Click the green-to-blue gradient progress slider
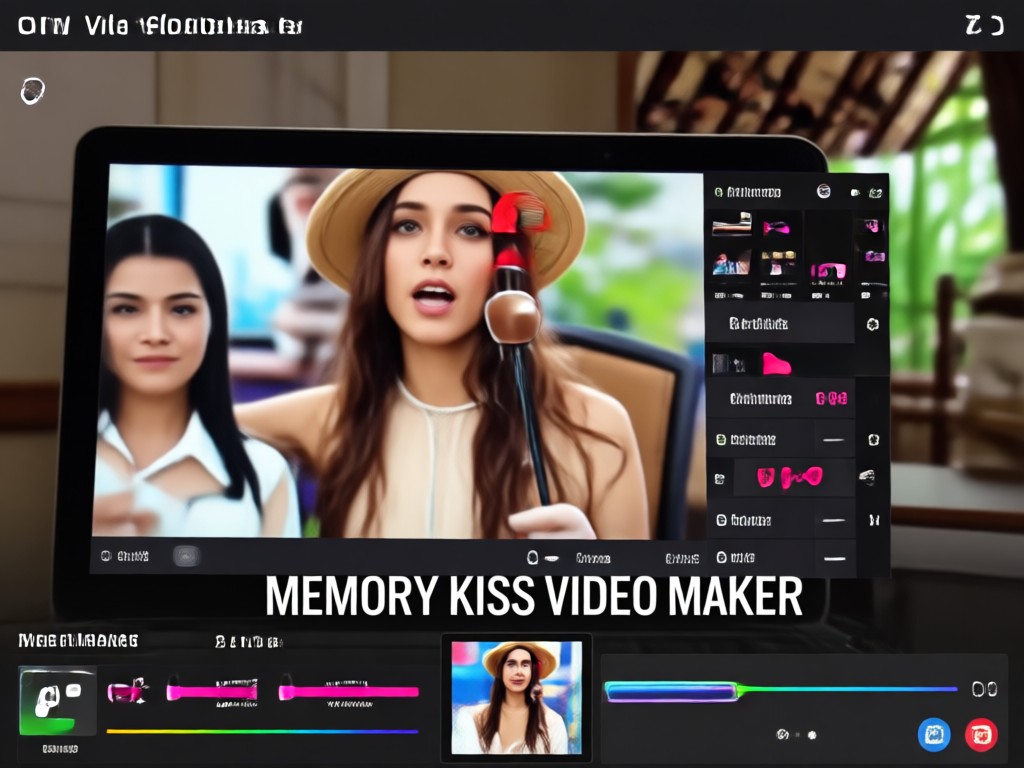 781,690
